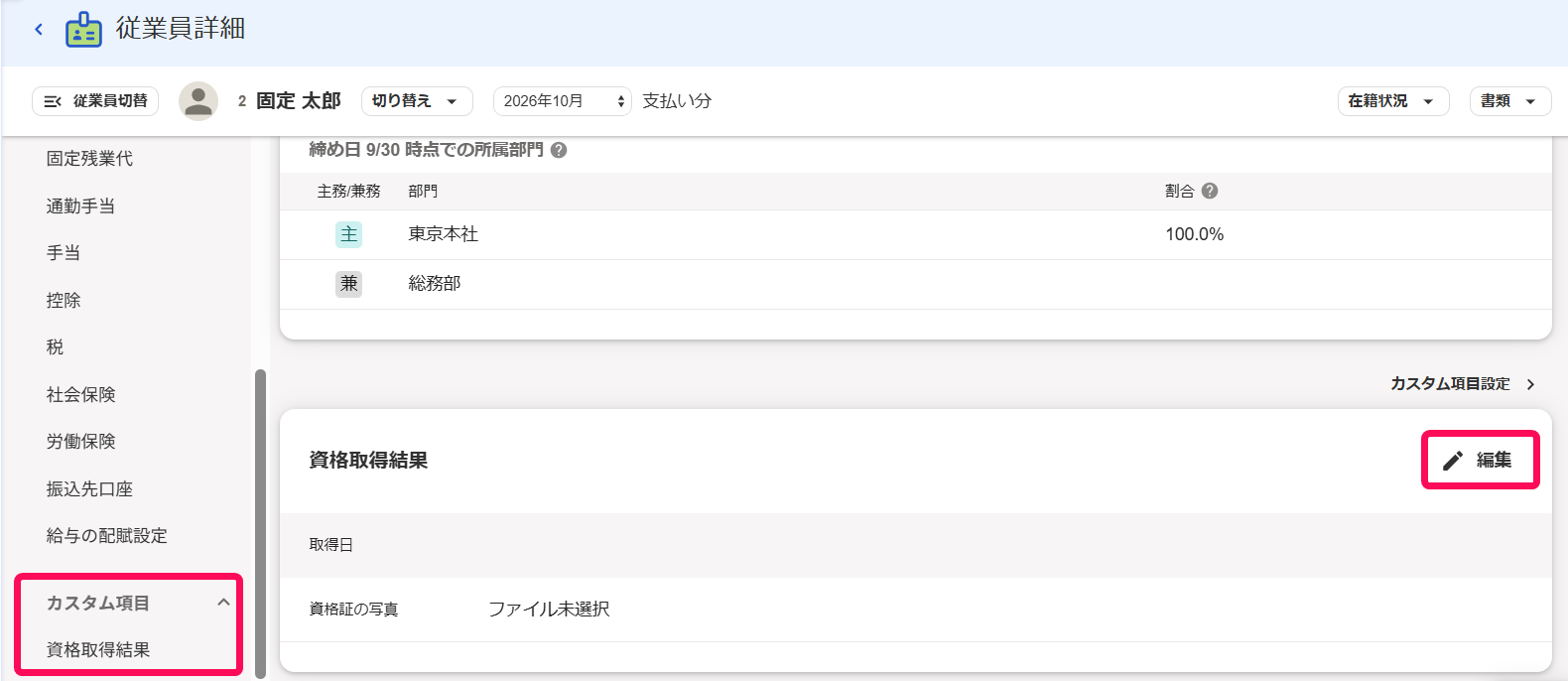Click the 部門 column header
Screen dimensions: 1568x681
(x=423, y=191)
